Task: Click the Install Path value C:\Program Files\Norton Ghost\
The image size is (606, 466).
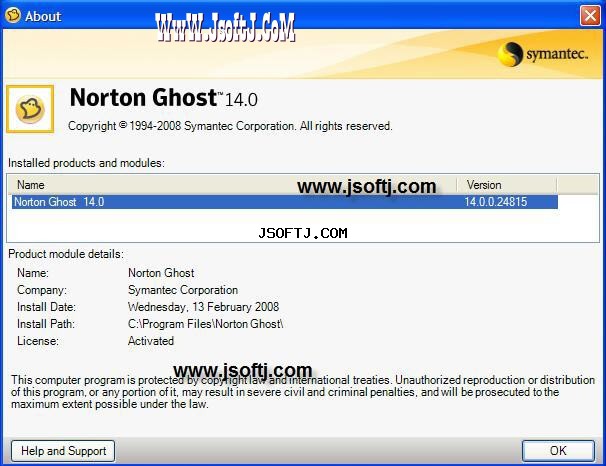Action: point(206,324)
